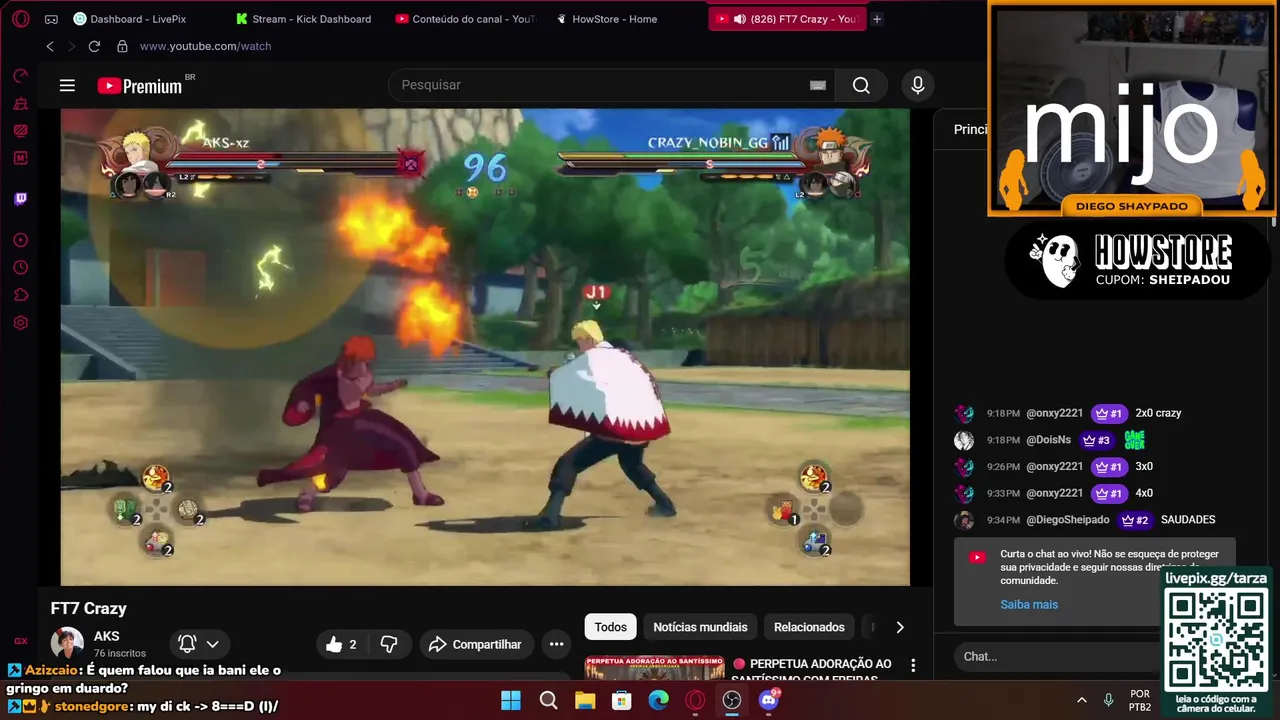Click the Saiba mais link in chat
The width and height of the screenshot is (1280, 720).
[1029, 604]
